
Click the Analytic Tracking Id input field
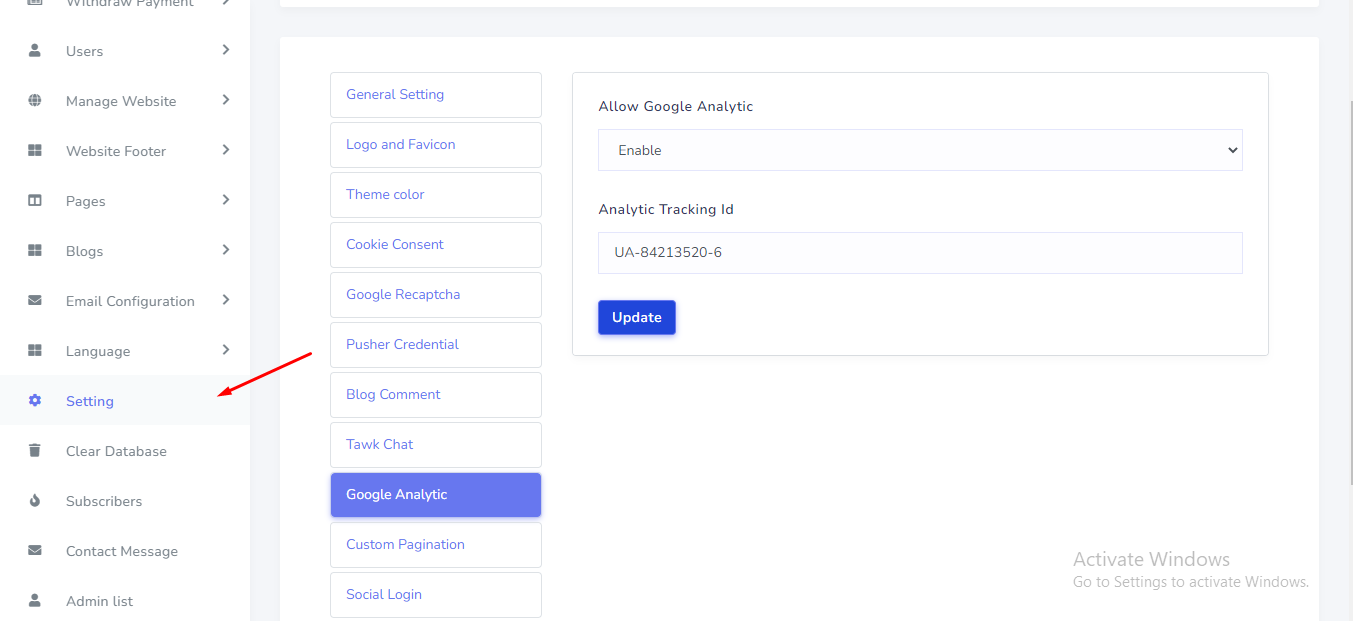(x=919, y=253)
